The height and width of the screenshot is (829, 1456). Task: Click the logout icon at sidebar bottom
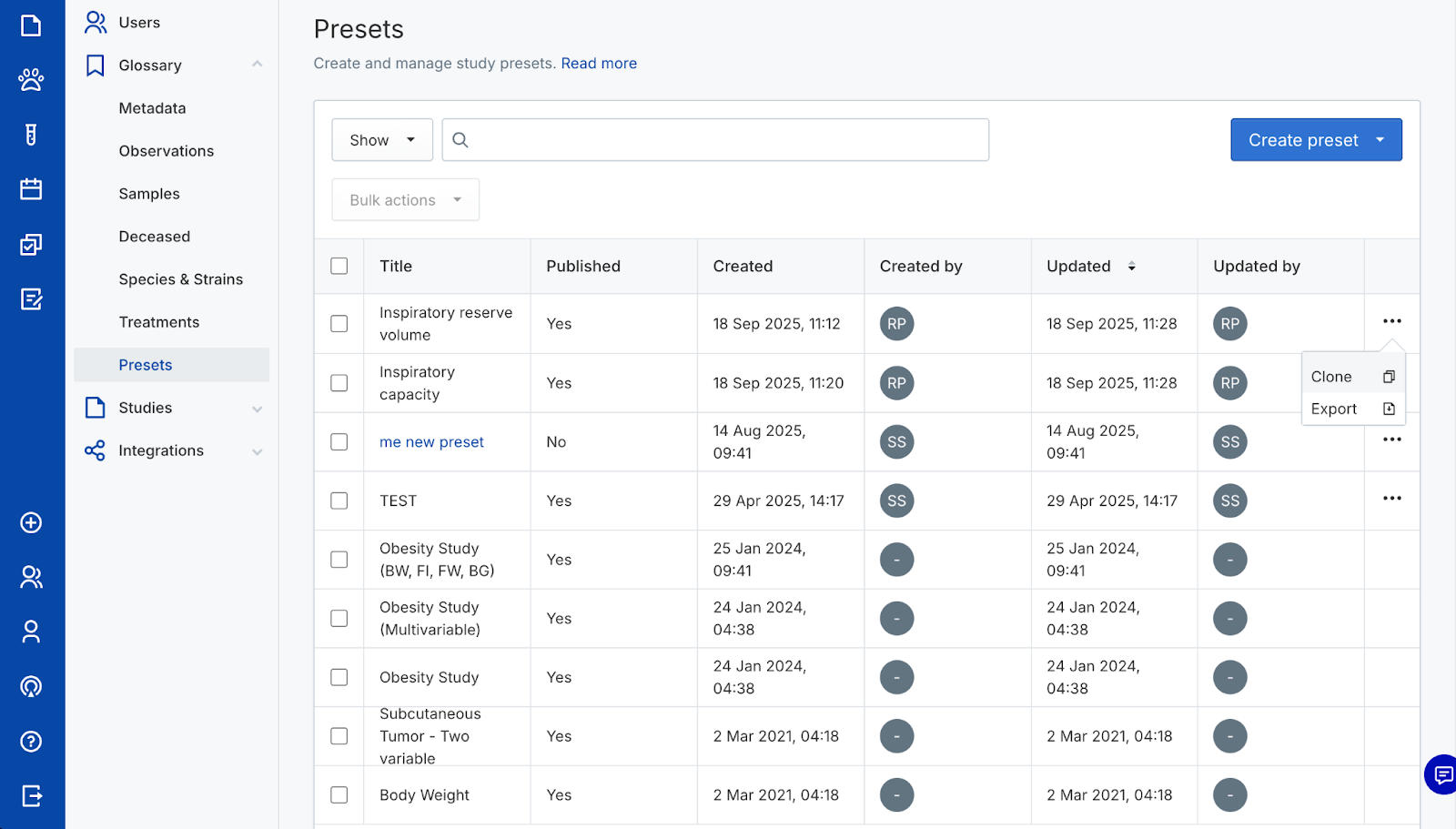tap(31, 796)
